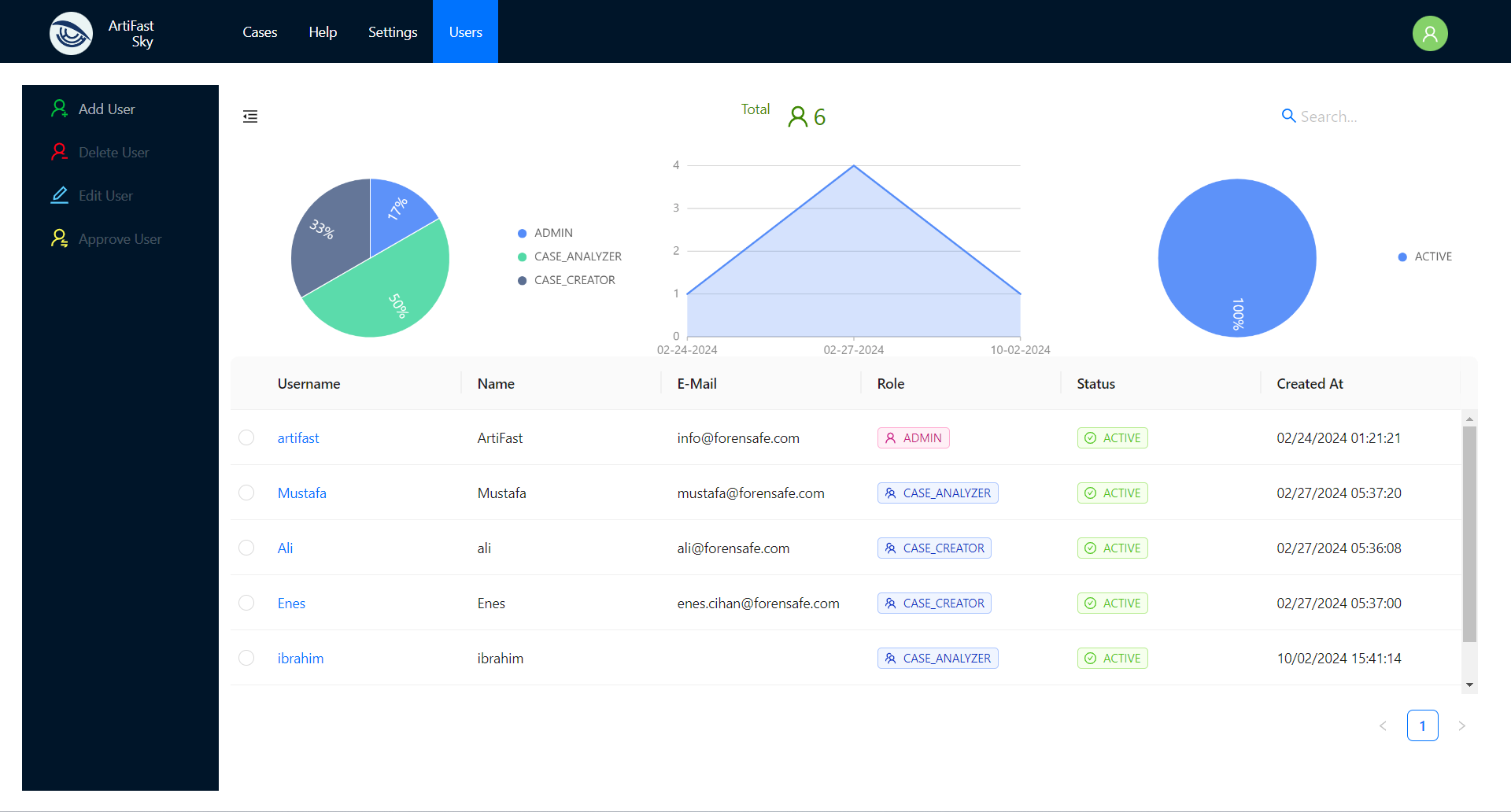Click the Add User icon in sidebar
The height and width of the screenshot is (812, 1511).
pyautogui.click(x=59, y=109)
